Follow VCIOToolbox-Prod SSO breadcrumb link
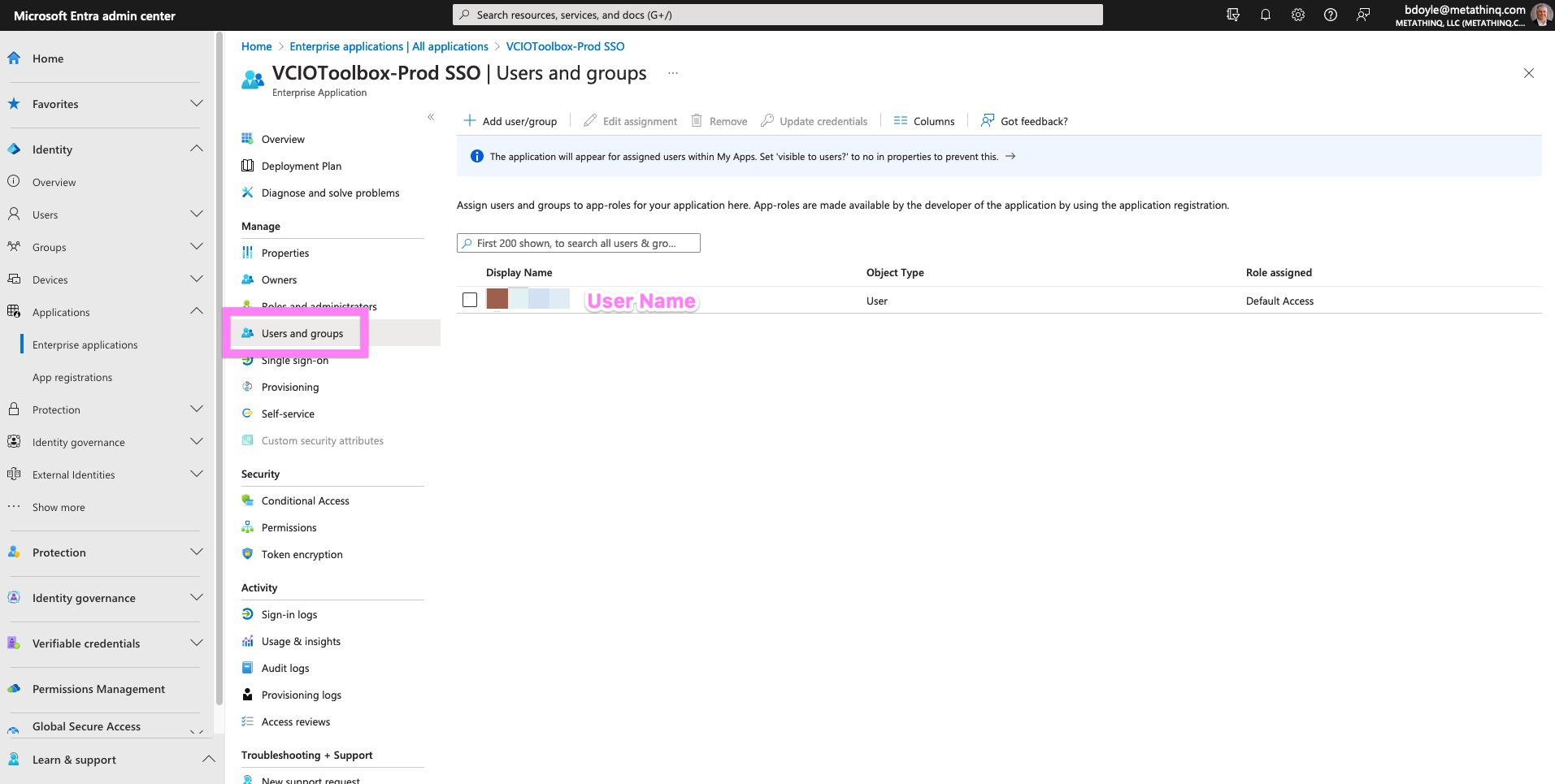Viewport: 1555px width, 784px height. coord(565,46)
